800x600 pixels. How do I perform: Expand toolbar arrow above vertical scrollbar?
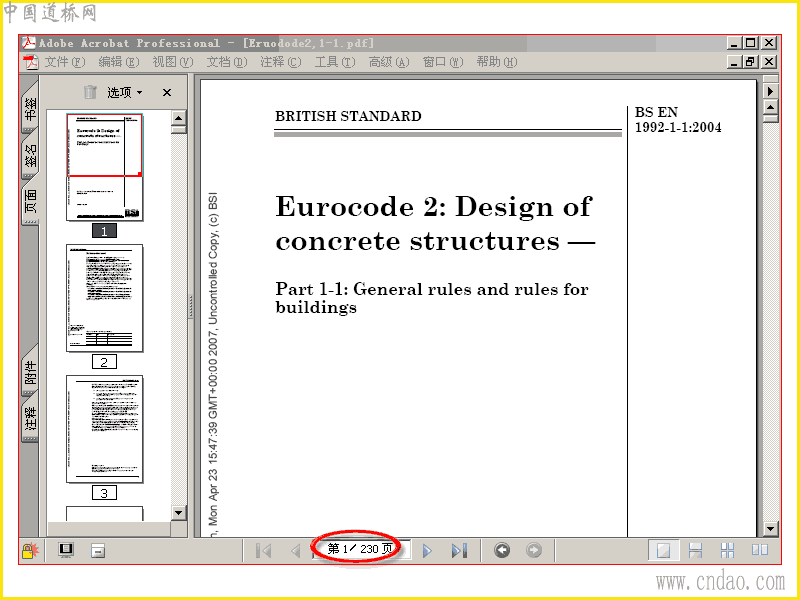[770, 91]
